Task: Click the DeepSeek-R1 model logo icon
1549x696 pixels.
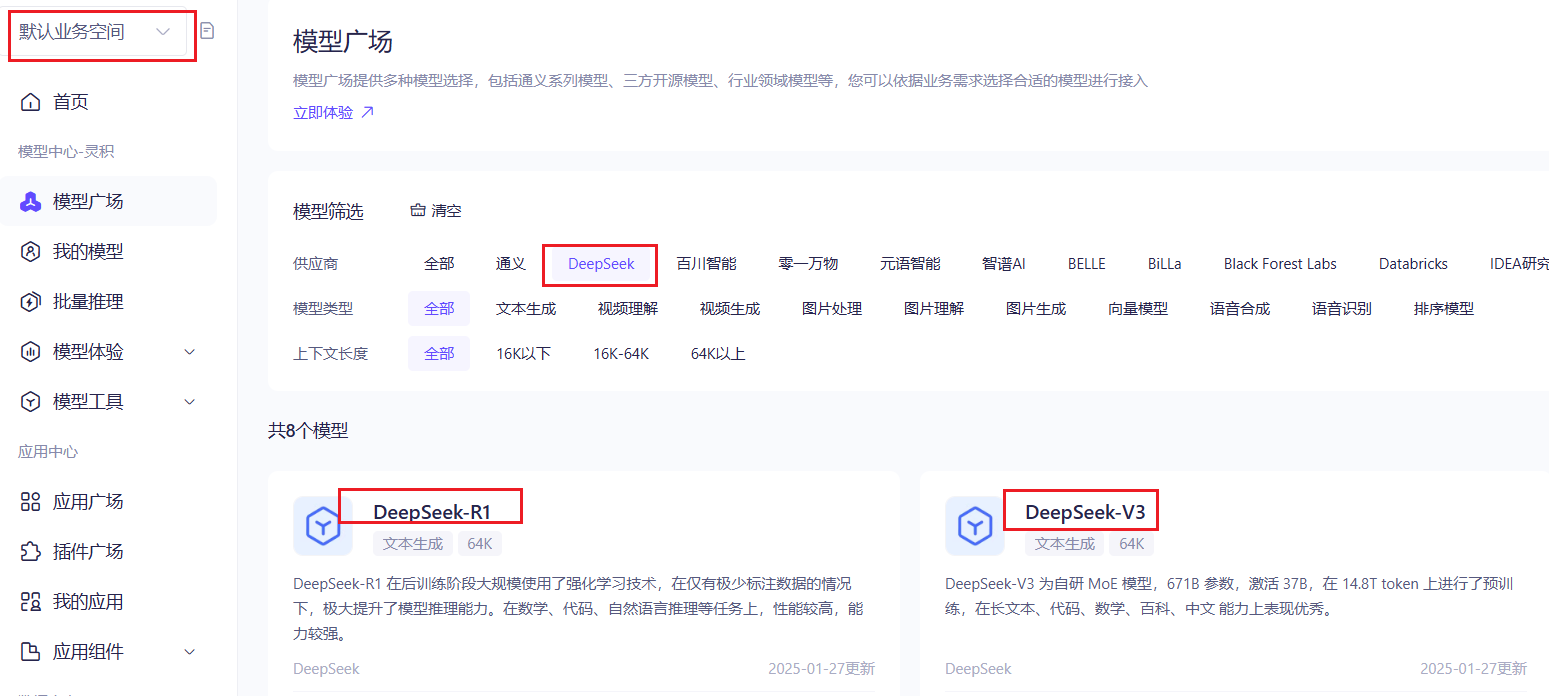Action: [x=322, y=526]
